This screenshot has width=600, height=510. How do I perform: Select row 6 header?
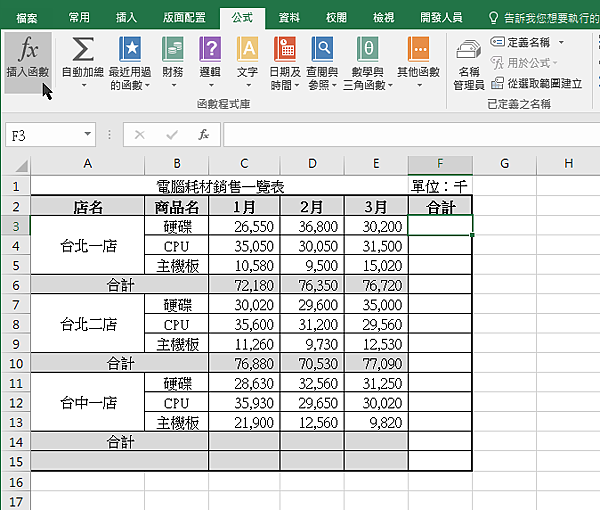pyautogui.click(x=16, y=285)
